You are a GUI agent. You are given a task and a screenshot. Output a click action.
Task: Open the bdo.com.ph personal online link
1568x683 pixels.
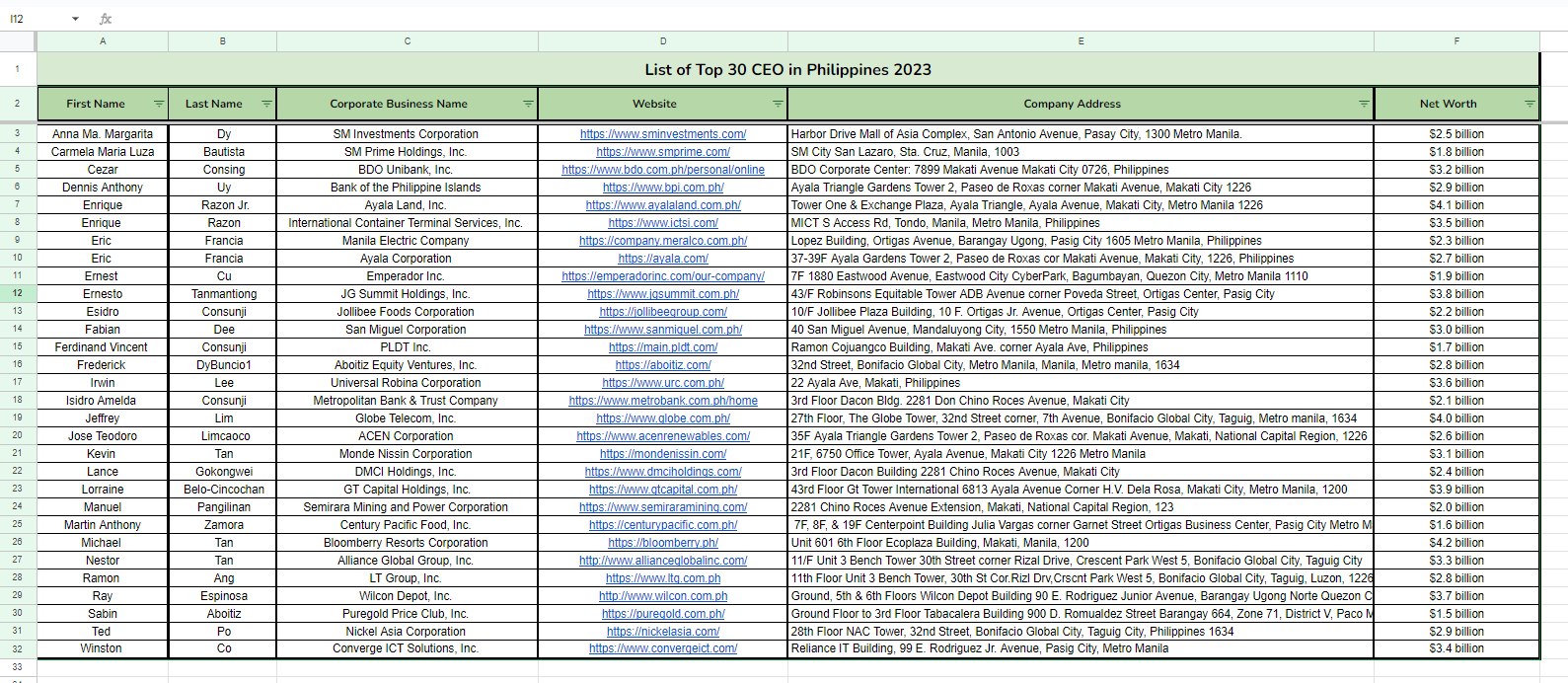coord(663,170)
